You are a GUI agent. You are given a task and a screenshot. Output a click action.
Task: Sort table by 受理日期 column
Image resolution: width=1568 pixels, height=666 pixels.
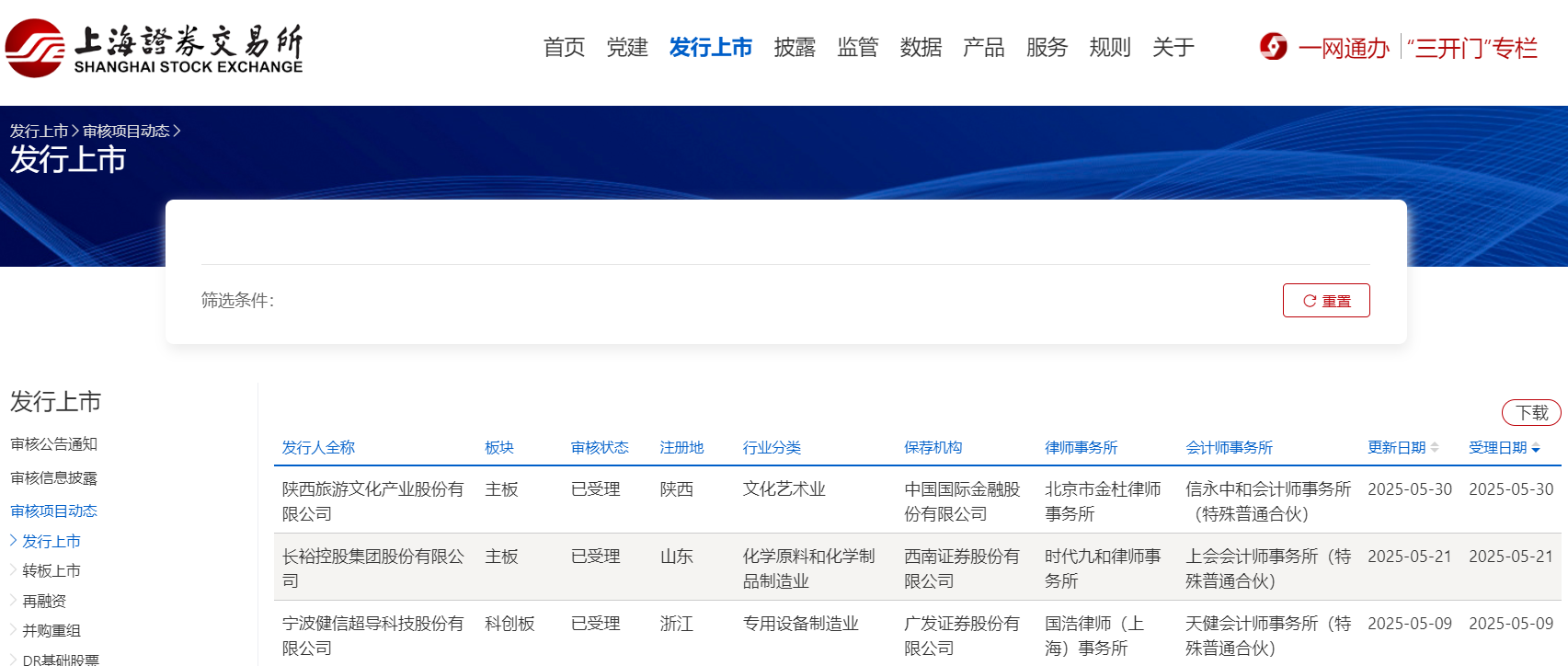[x=1504, y=448]
